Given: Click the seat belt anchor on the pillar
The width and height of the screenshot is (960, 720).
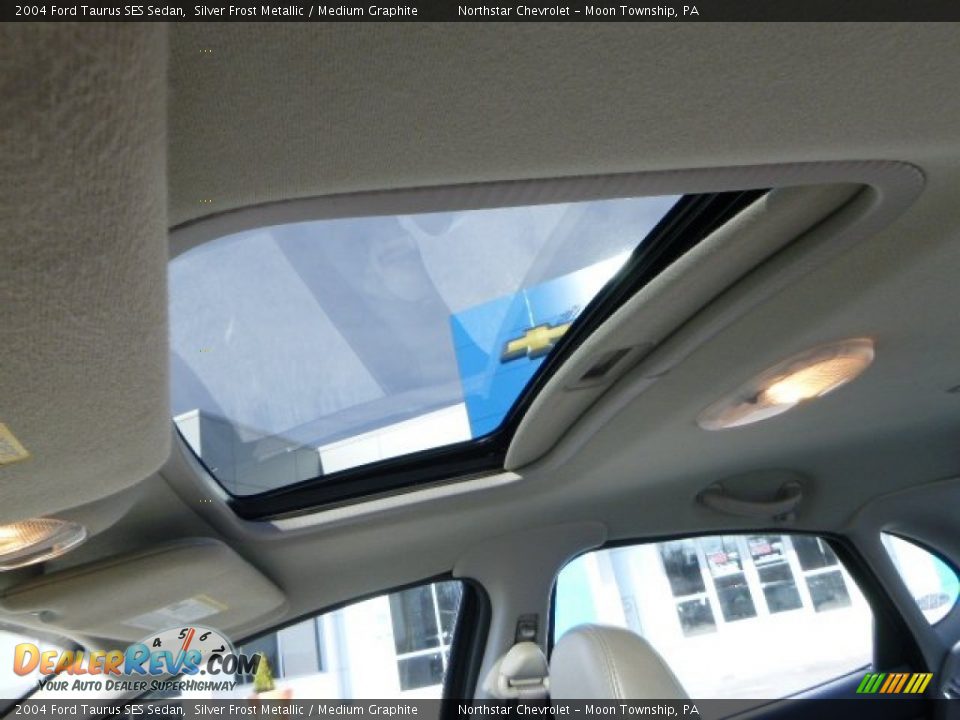Looking at the screenshot, I should 526,629.
